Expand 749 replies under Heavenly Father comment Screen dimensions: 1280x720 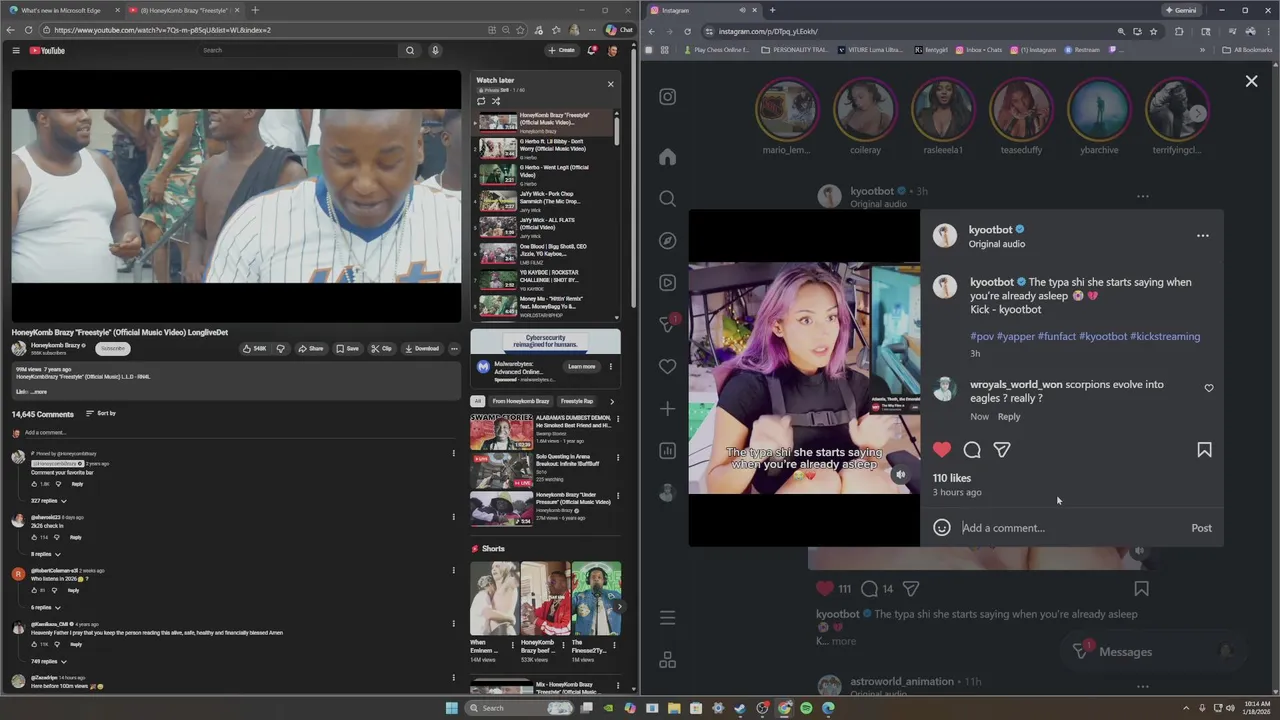pyautogui.click(x=48, y=661)
